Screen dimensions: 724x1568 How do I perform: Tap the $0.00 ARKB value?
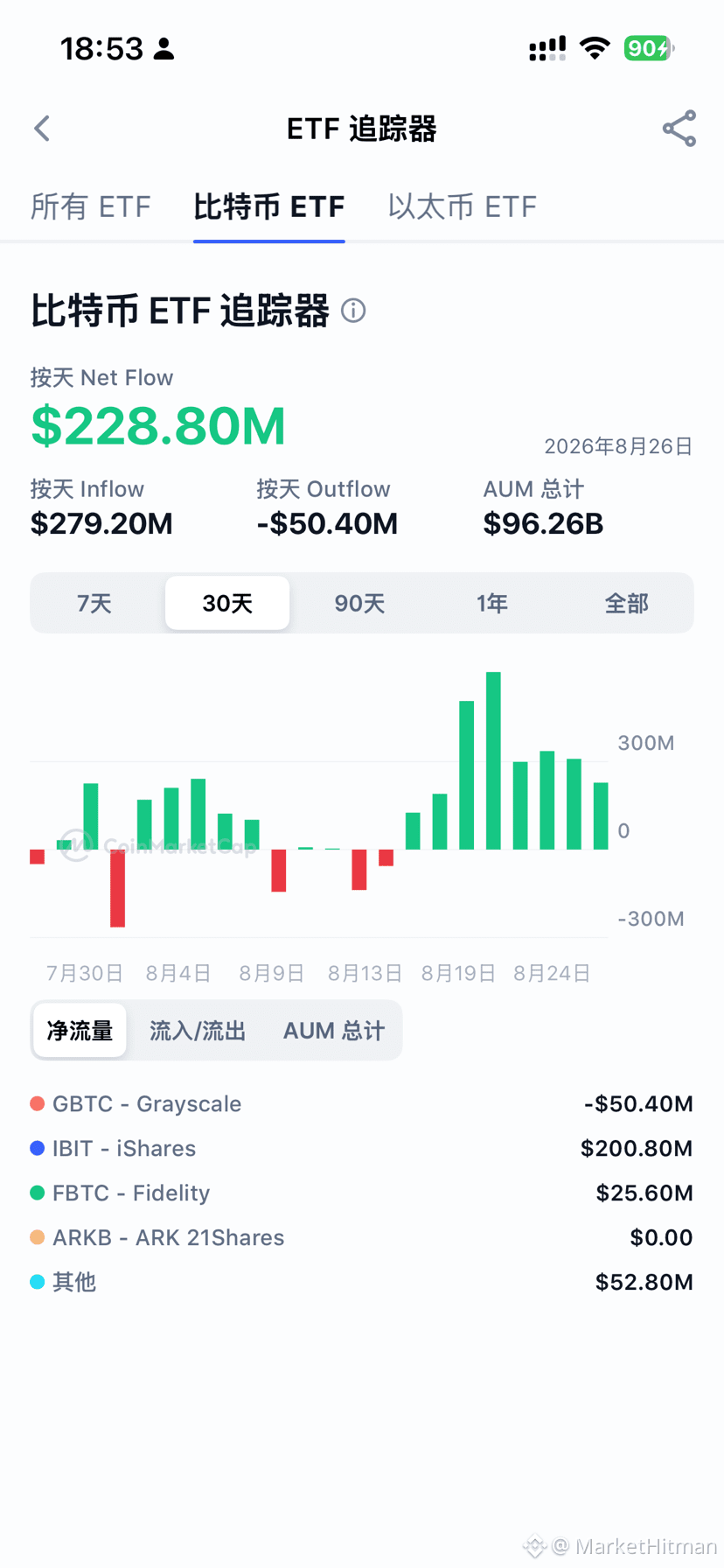point(661,1237)
